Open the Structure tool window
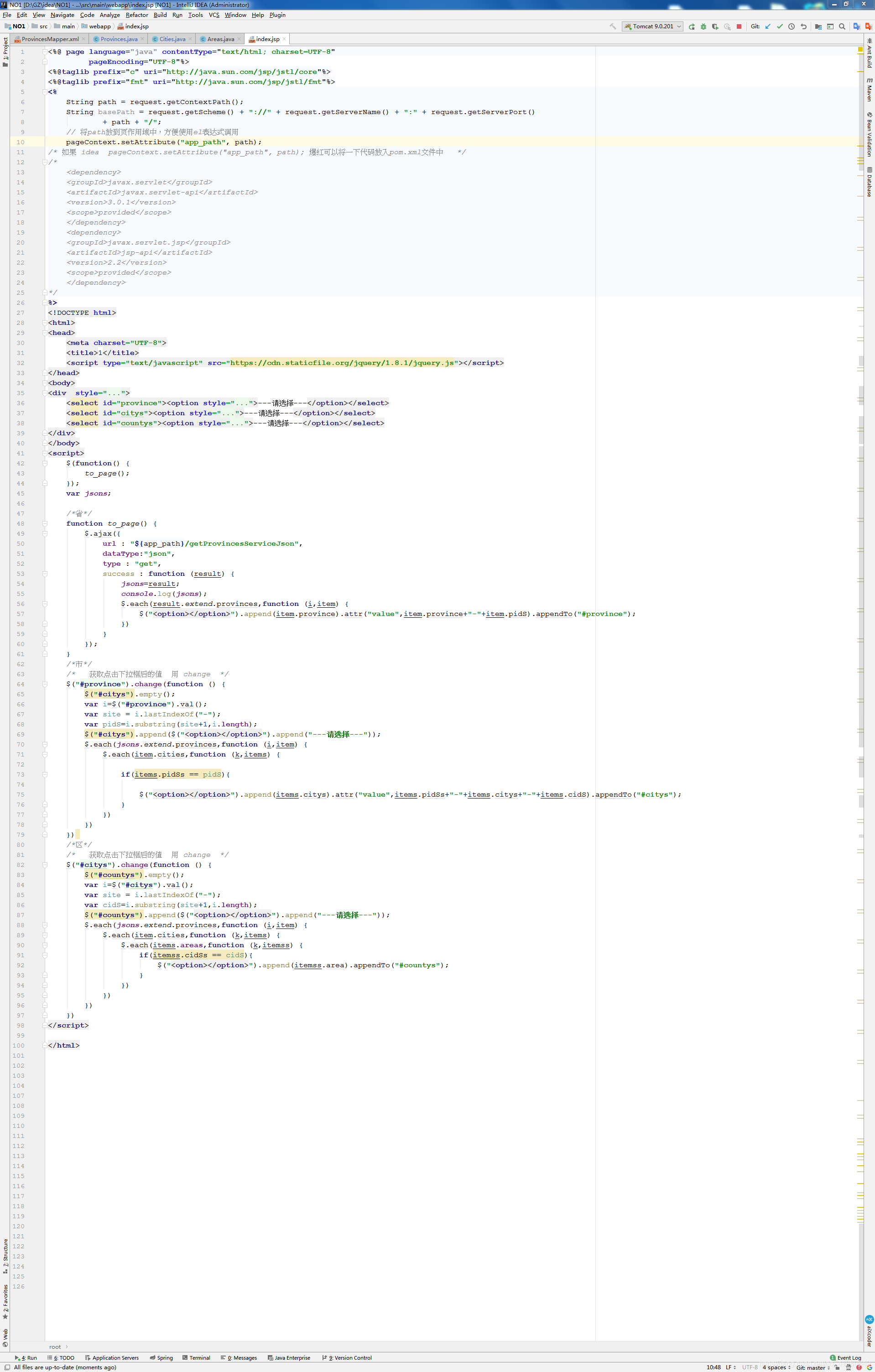 click(x=5, y=1257)
